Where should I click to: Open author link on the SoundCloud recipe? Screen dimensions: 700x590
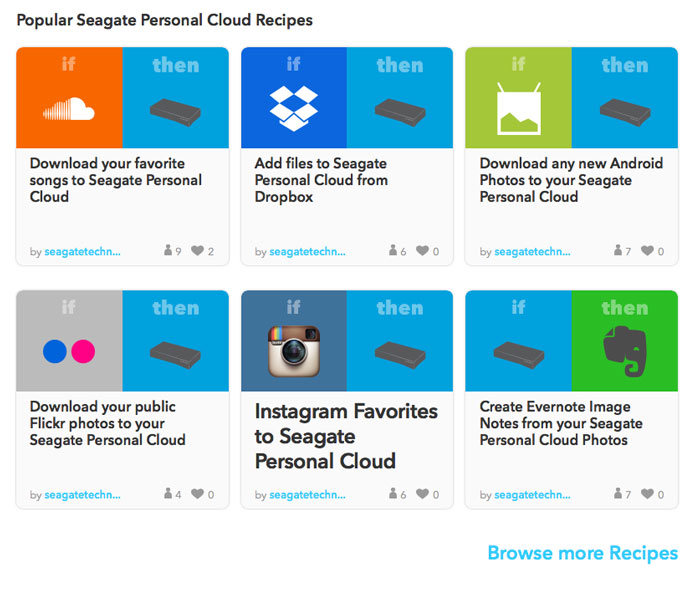pos(83,251)
